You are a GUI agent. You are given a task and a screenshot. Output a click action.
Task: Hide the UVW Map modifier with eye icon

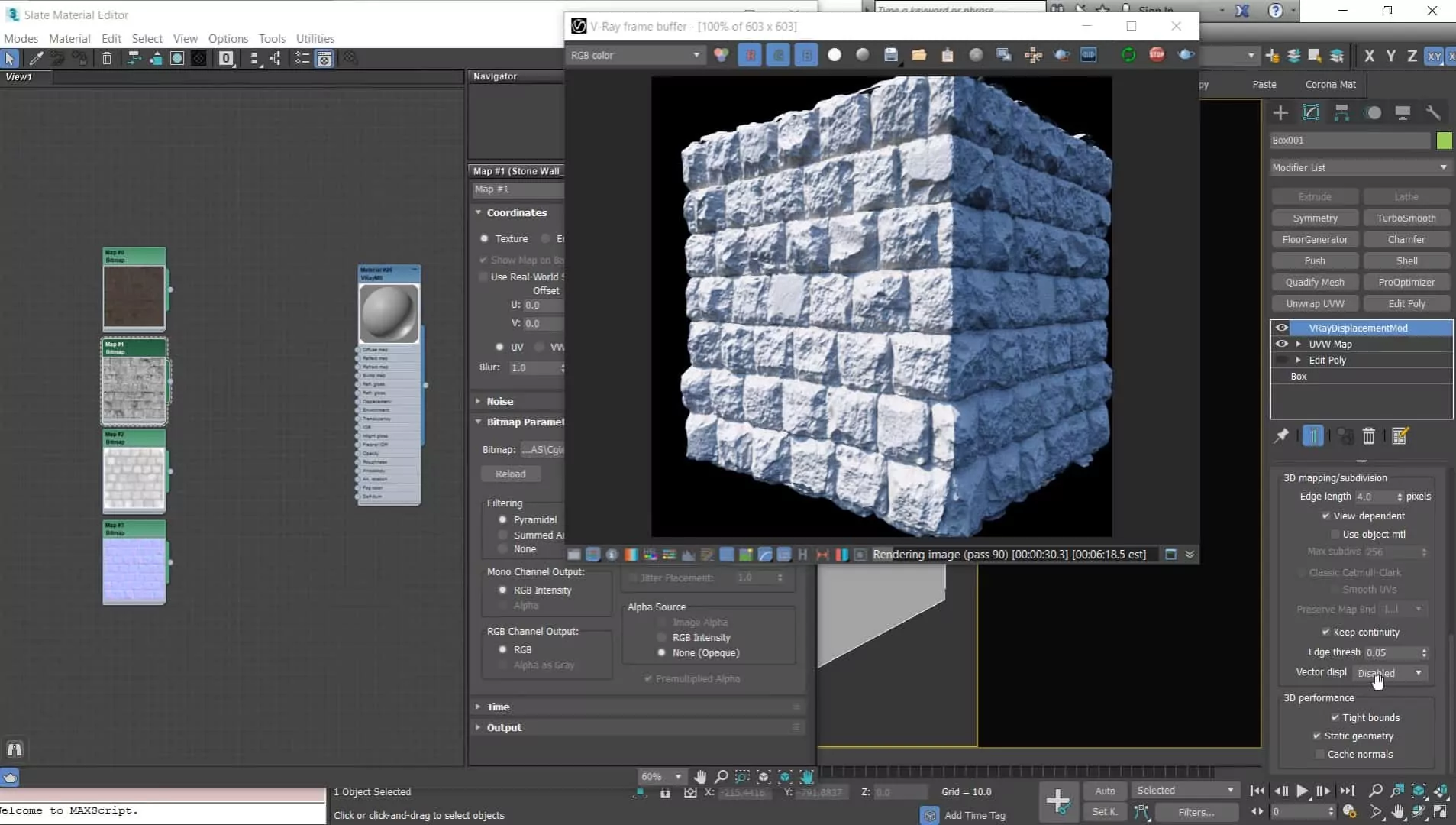click(x=1281, y=344)
